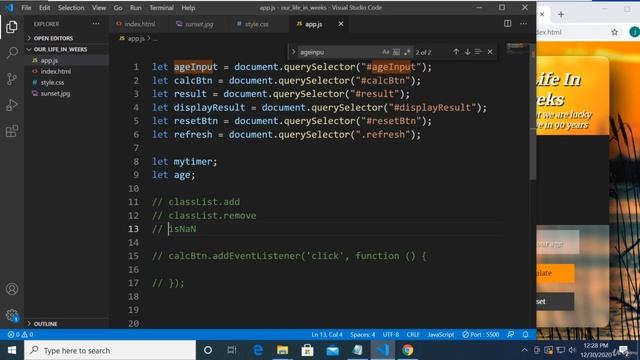
Task: Switch to index.html editor tab
Action: 139,24
